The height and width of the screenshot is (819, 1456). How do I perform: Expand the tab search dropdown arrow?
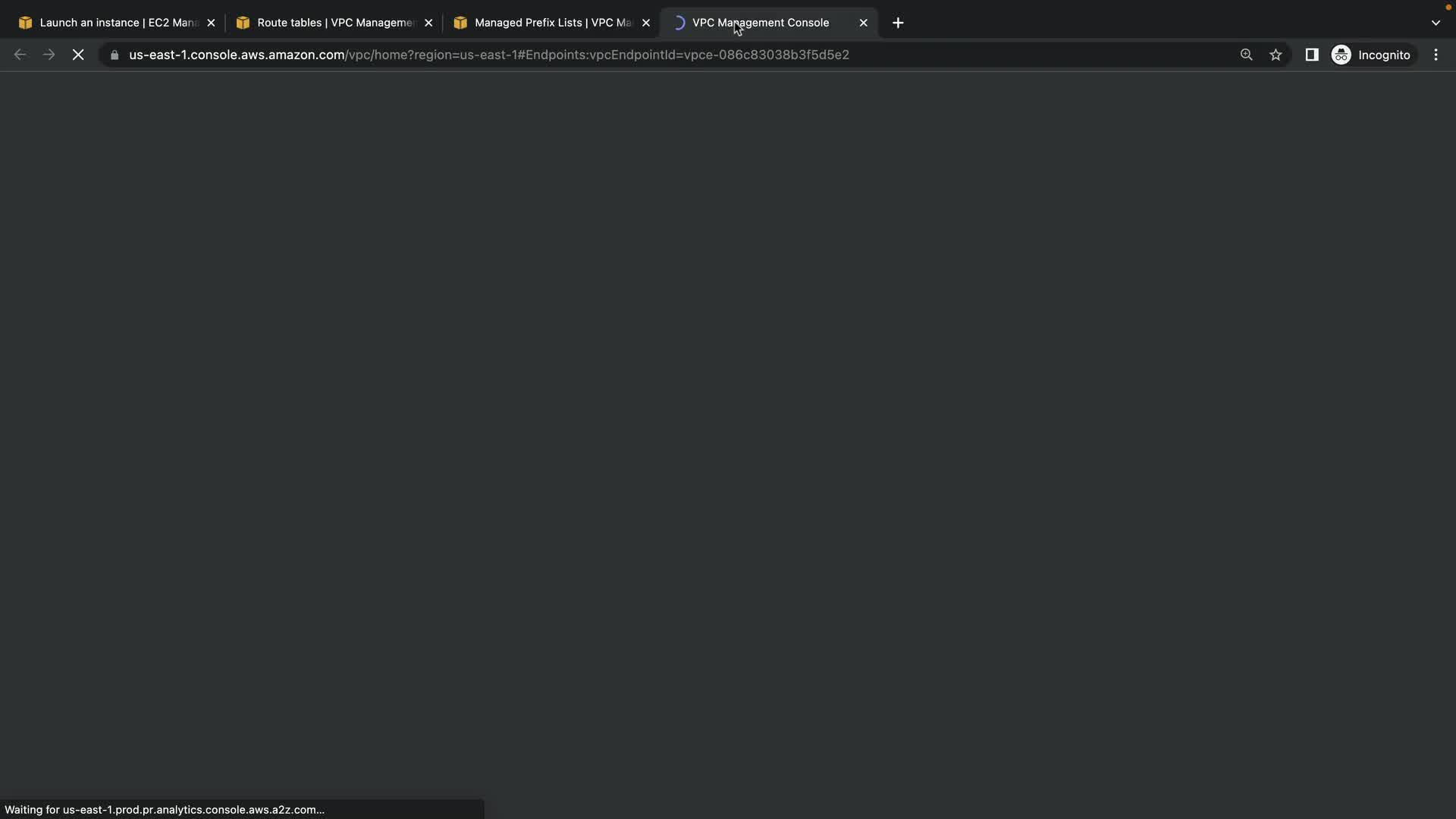(1435, 23)
